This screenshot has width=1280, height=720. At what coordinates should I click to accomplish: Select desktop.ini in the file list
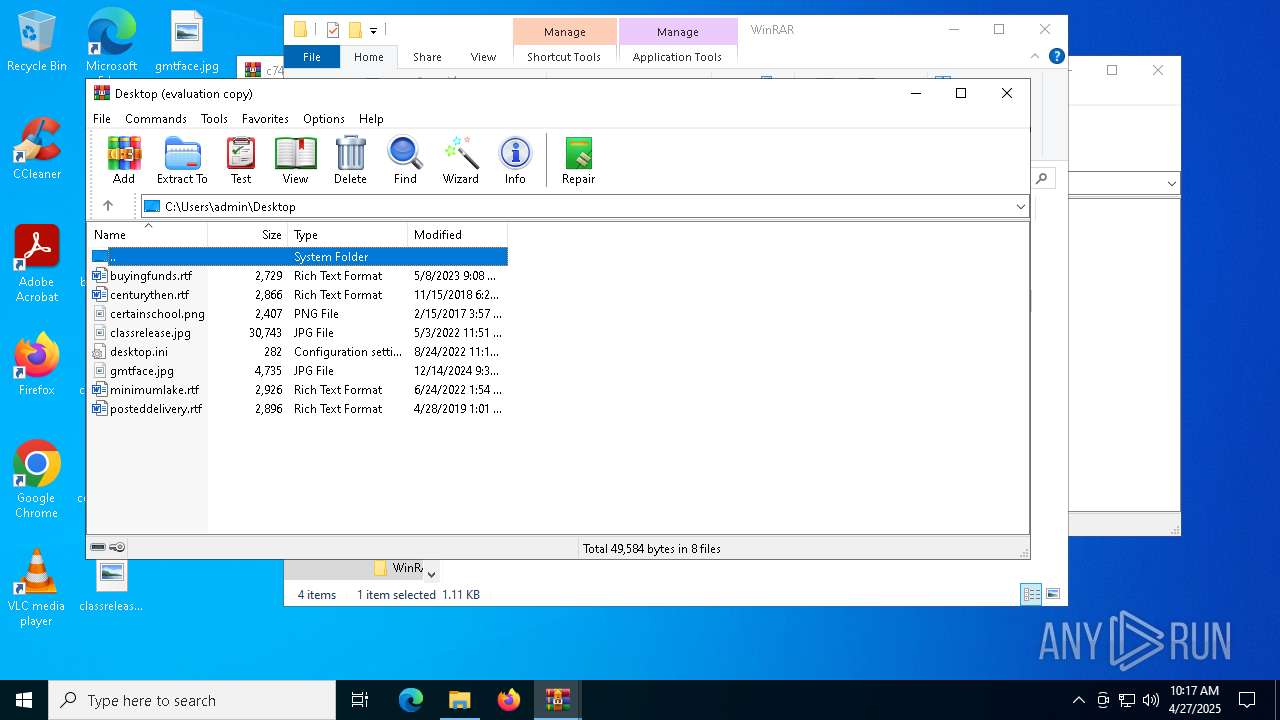[299, 352]
